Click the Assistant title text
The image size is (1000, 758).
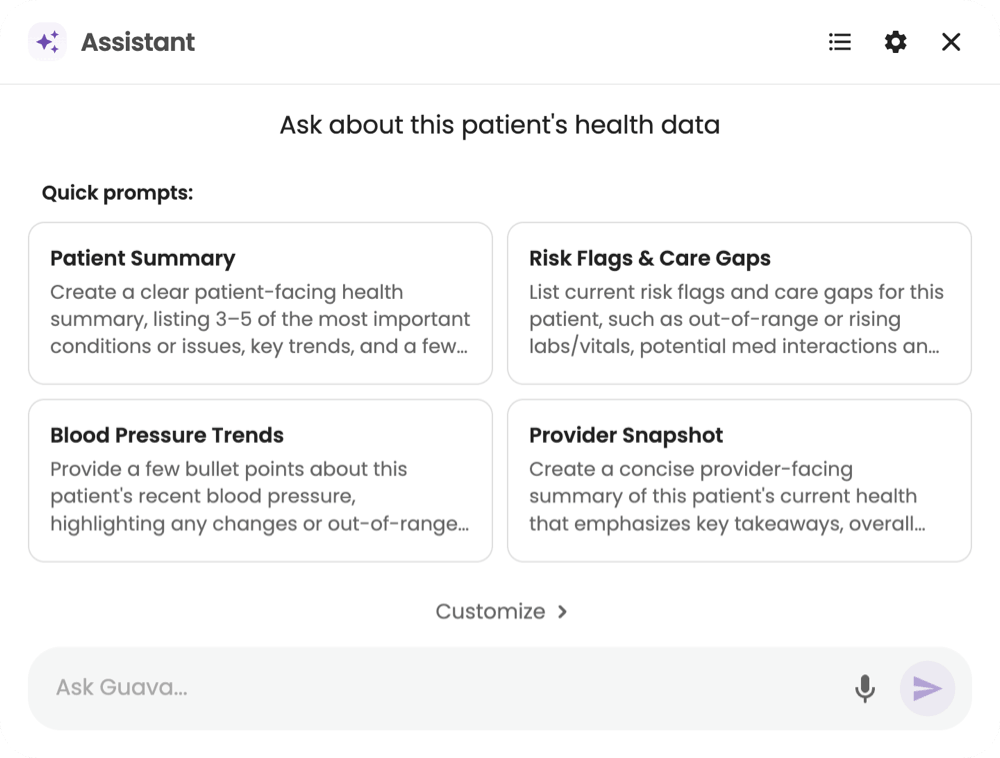[x=138, y=42]
